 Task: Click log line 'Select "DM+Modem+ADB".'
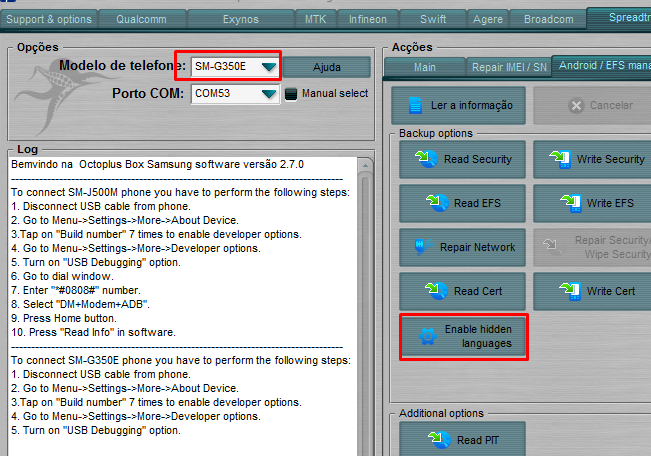(81, 304)
